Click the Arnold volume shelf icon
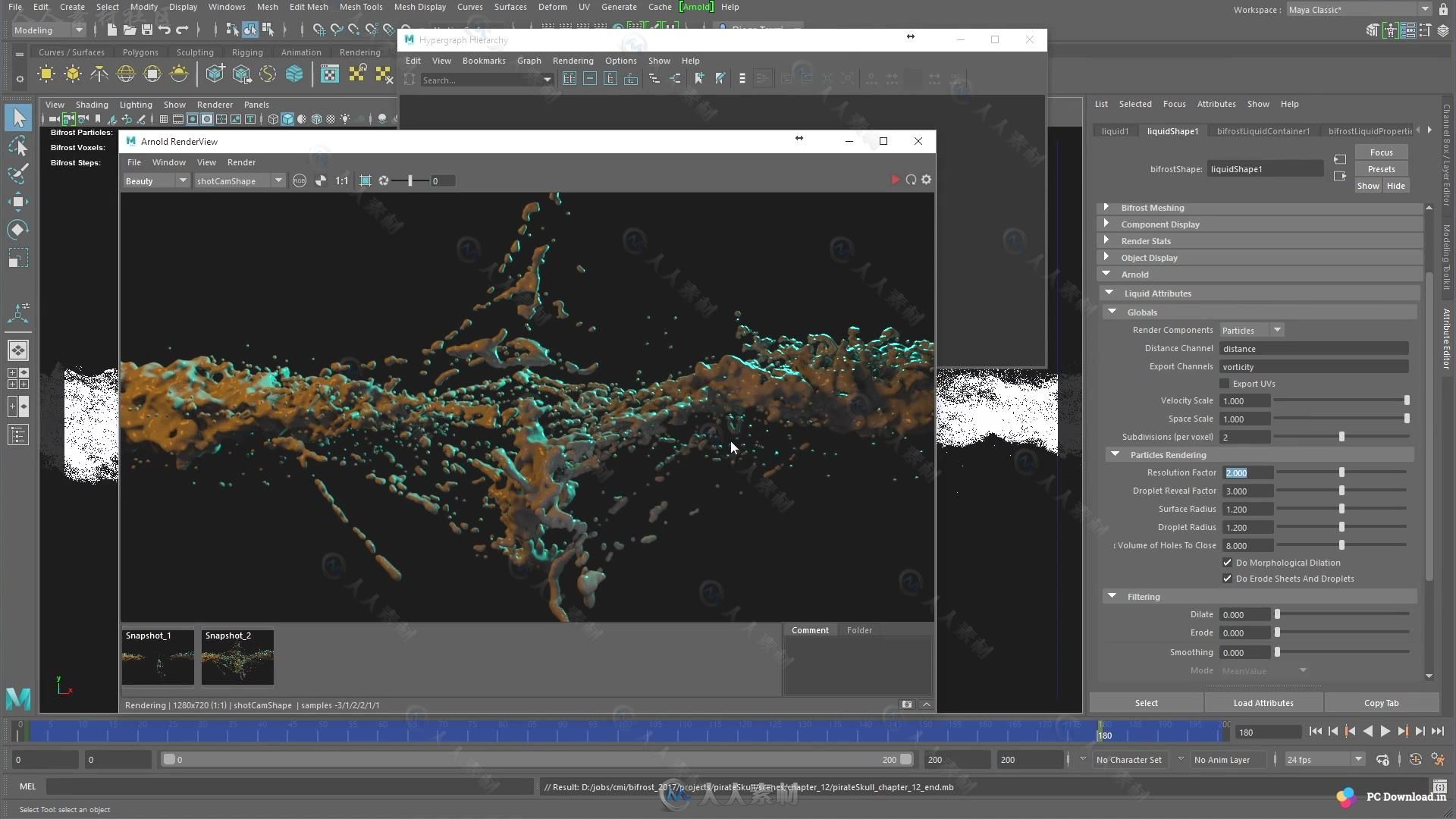 [294, 74]
